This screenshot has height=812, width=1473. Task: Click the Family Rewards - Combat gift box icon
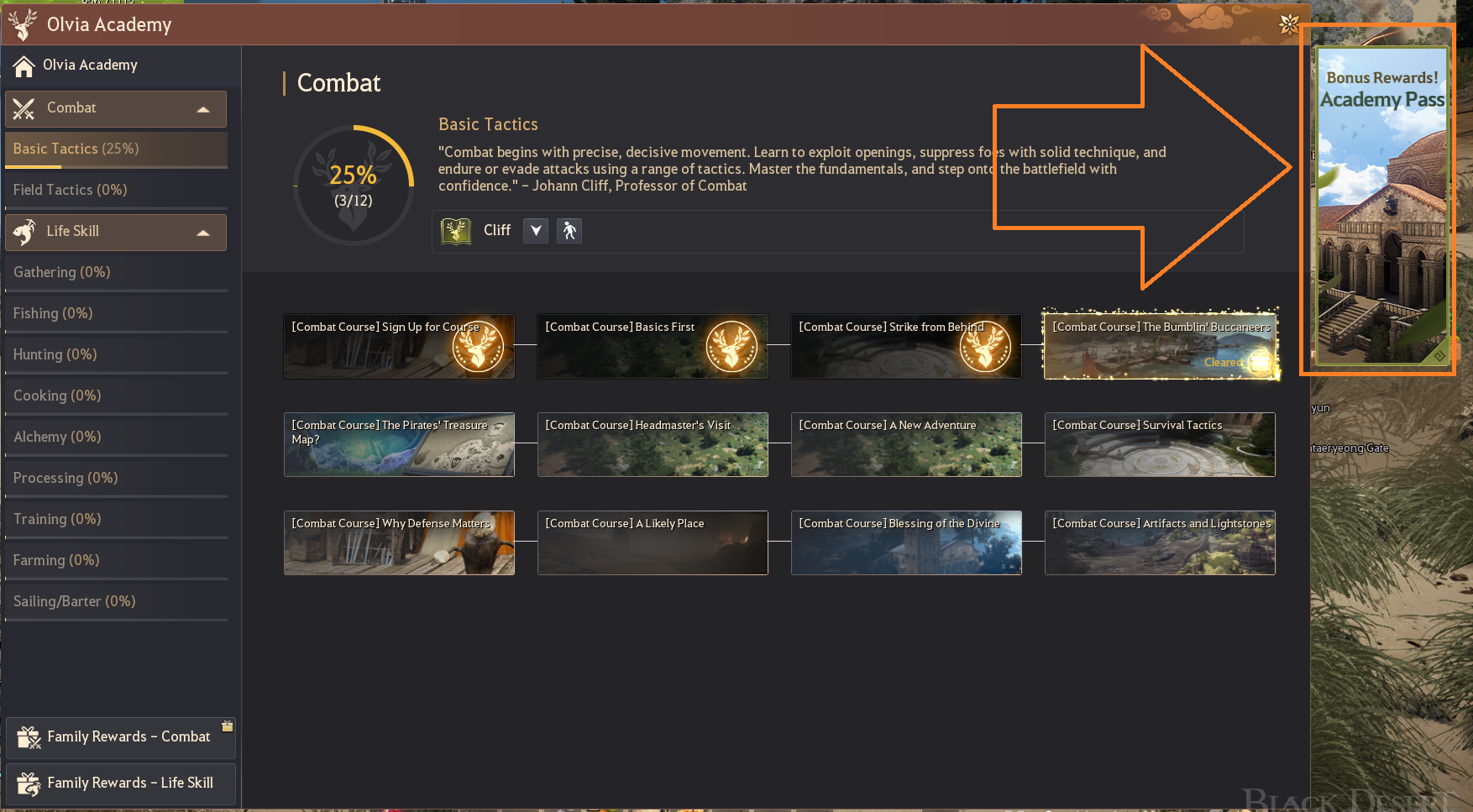click(x=28, y=736)
